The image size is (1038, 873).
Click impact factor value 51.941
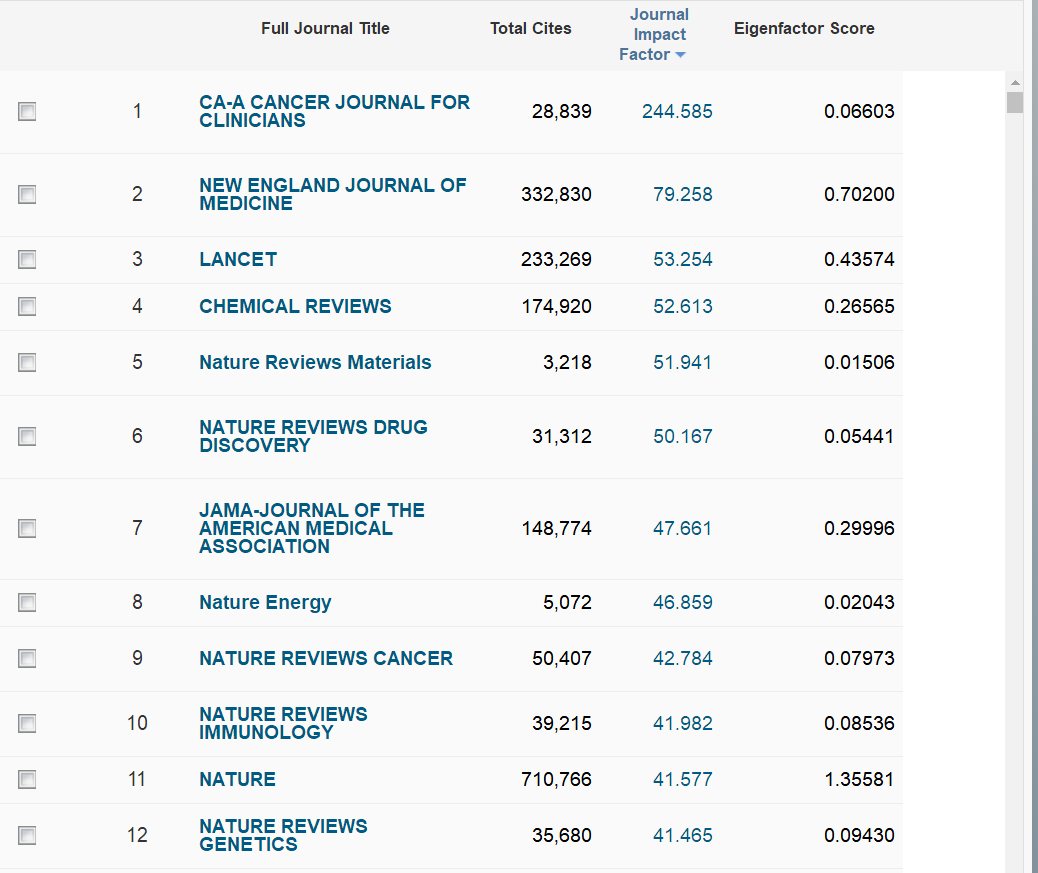(683, 363)
